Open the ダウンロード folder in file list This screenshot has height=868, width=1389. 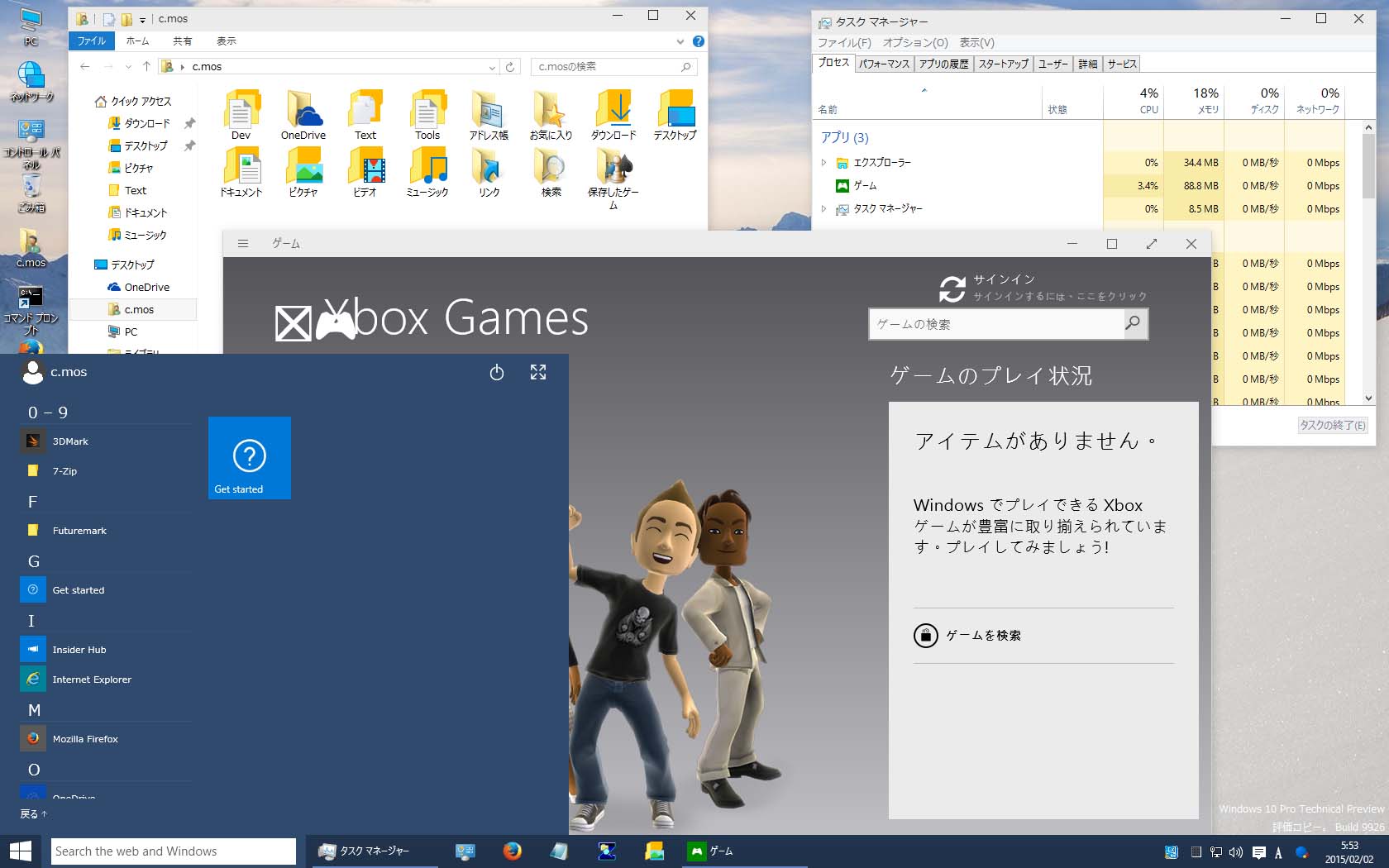click(613, 115)
